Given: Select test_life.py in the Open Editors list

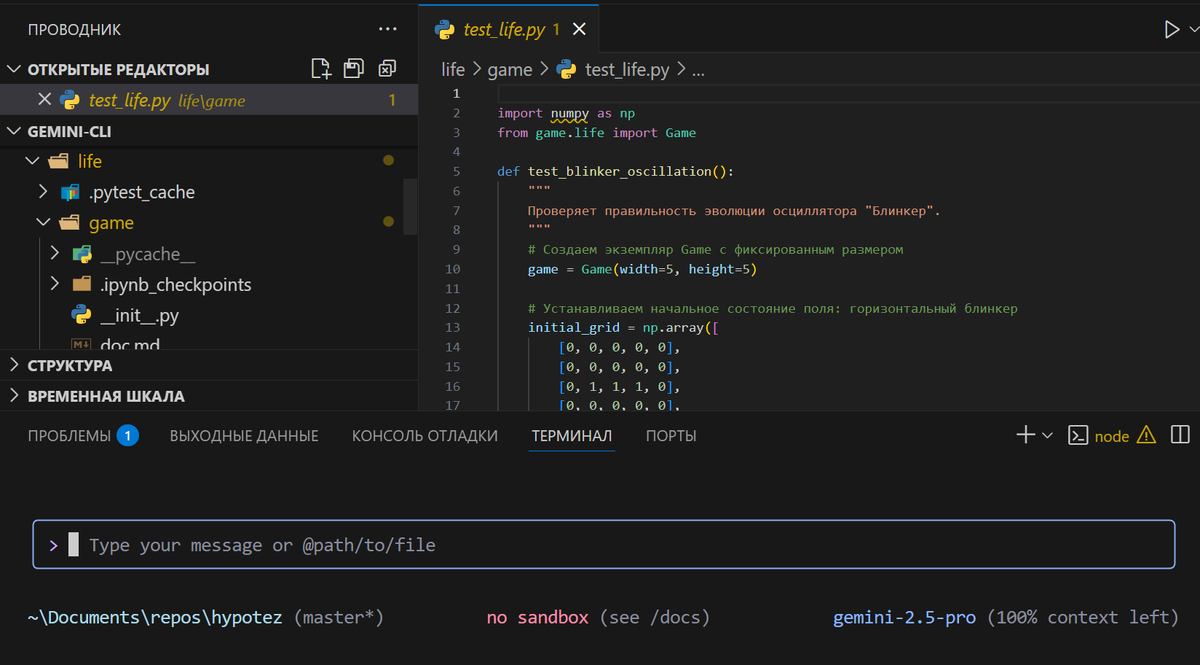Looking at the screenshot, I should click(x=208, y=99).
